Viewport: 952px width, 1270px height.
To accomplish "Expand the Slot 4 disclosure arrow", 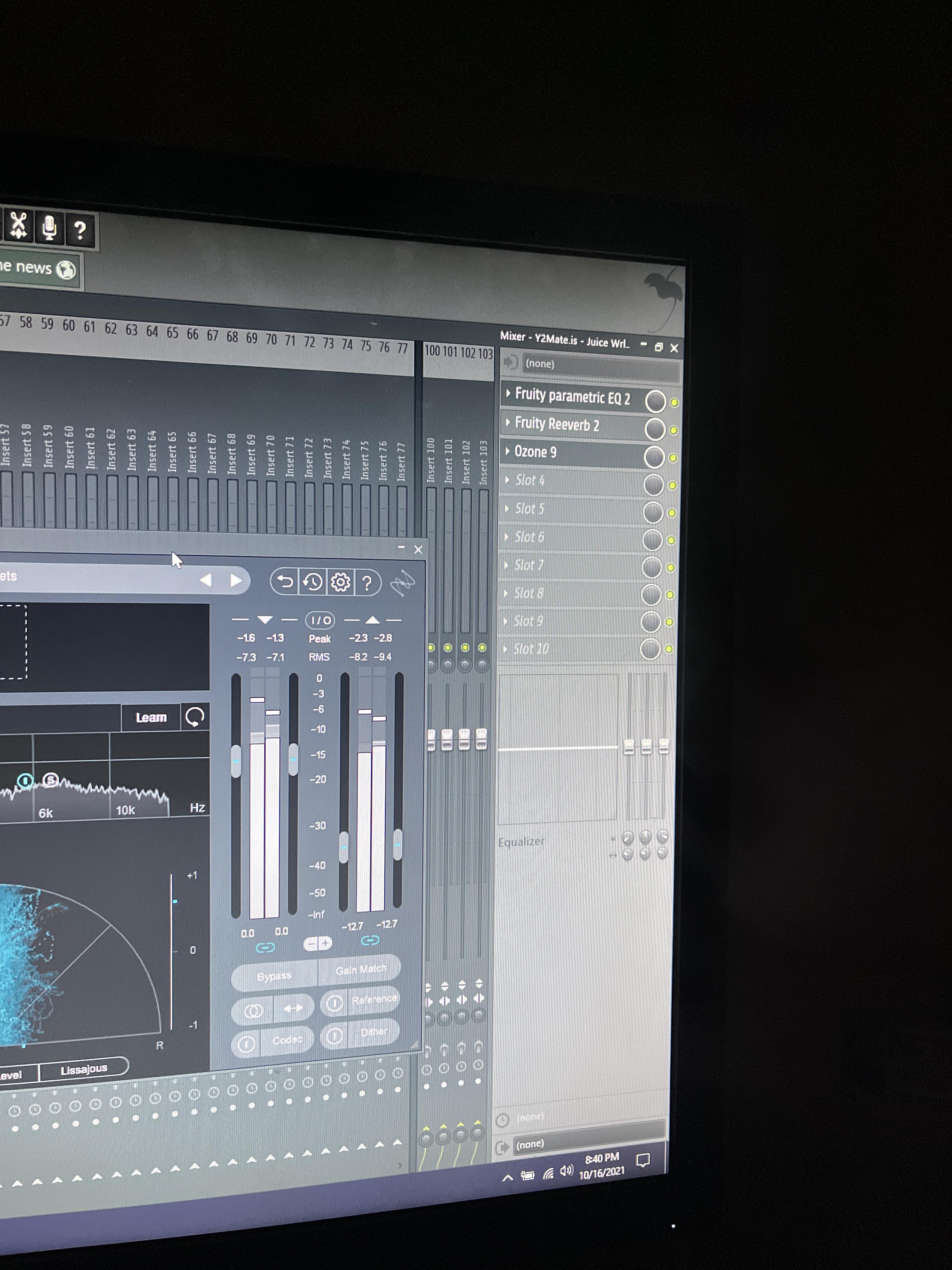I will [x=507, y=481].
